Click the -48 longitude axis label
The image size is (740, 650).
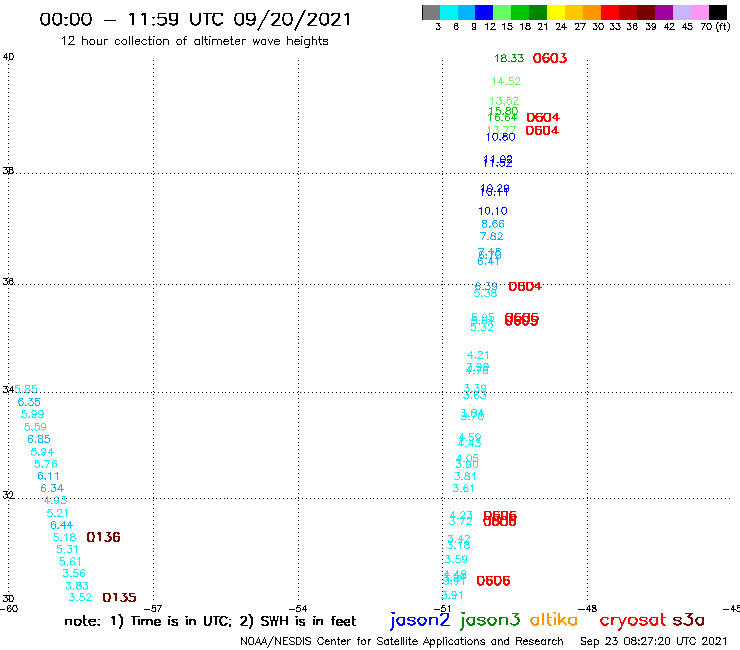588,609
